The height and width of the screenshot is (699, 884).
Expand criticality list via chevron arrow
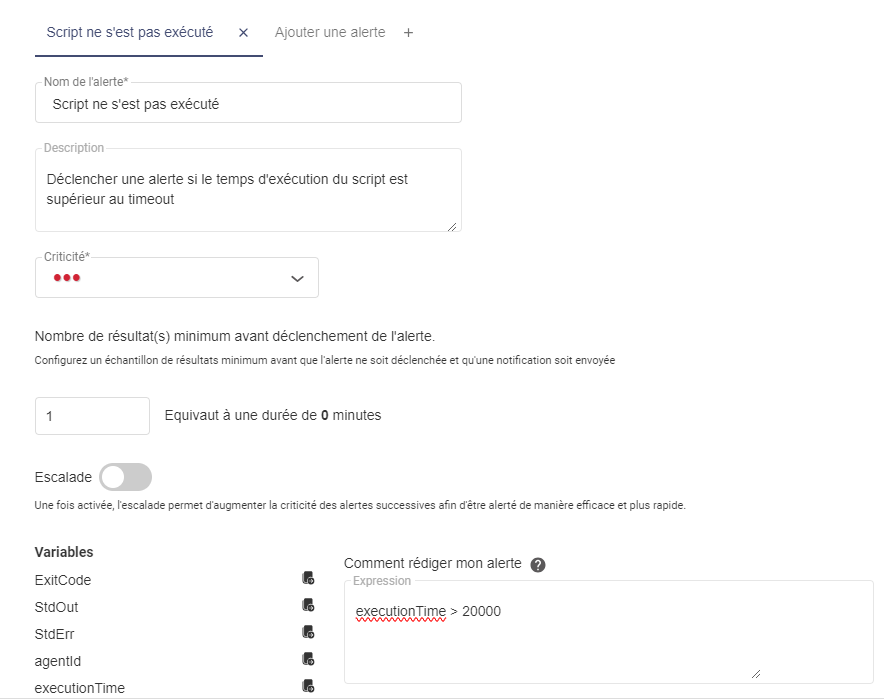click(x=297, y=278)
